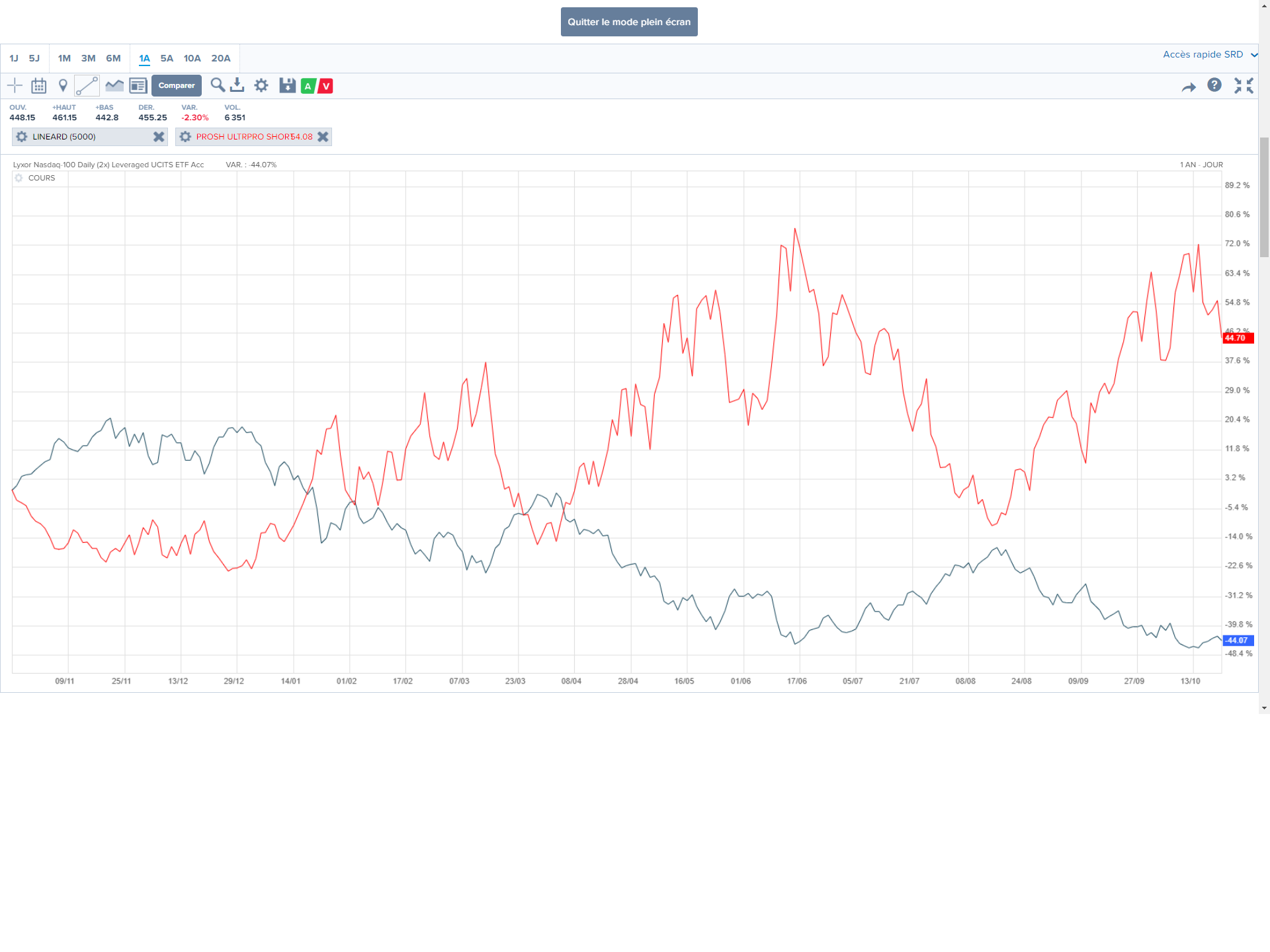Select the 5A time range
The height and width of the screenshot is (952, 1270).
pyautogui.click(x=167, y=58)
